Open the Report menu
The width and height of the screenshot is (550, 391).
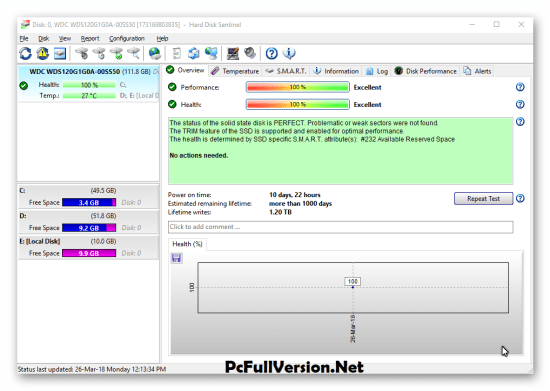pos(90,39)
